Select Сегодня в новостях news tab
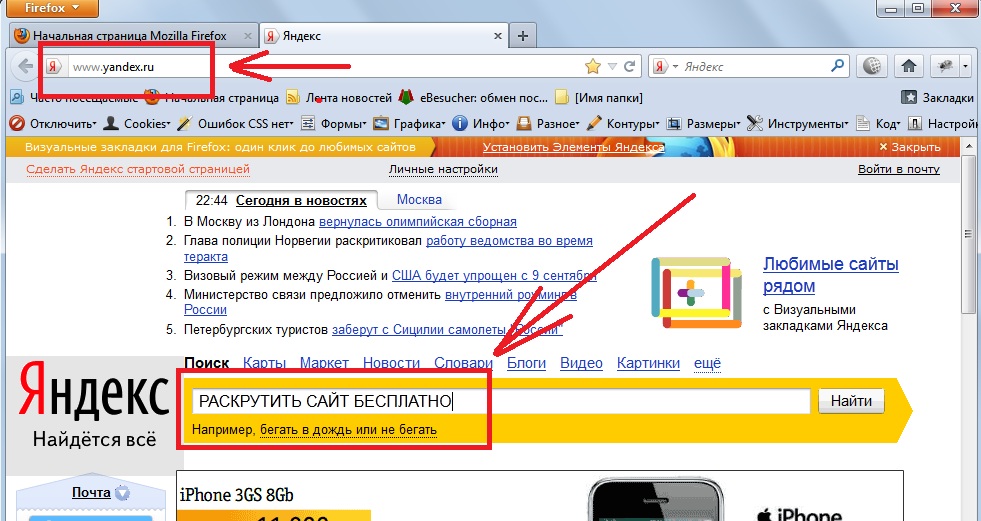 (301, 201)
